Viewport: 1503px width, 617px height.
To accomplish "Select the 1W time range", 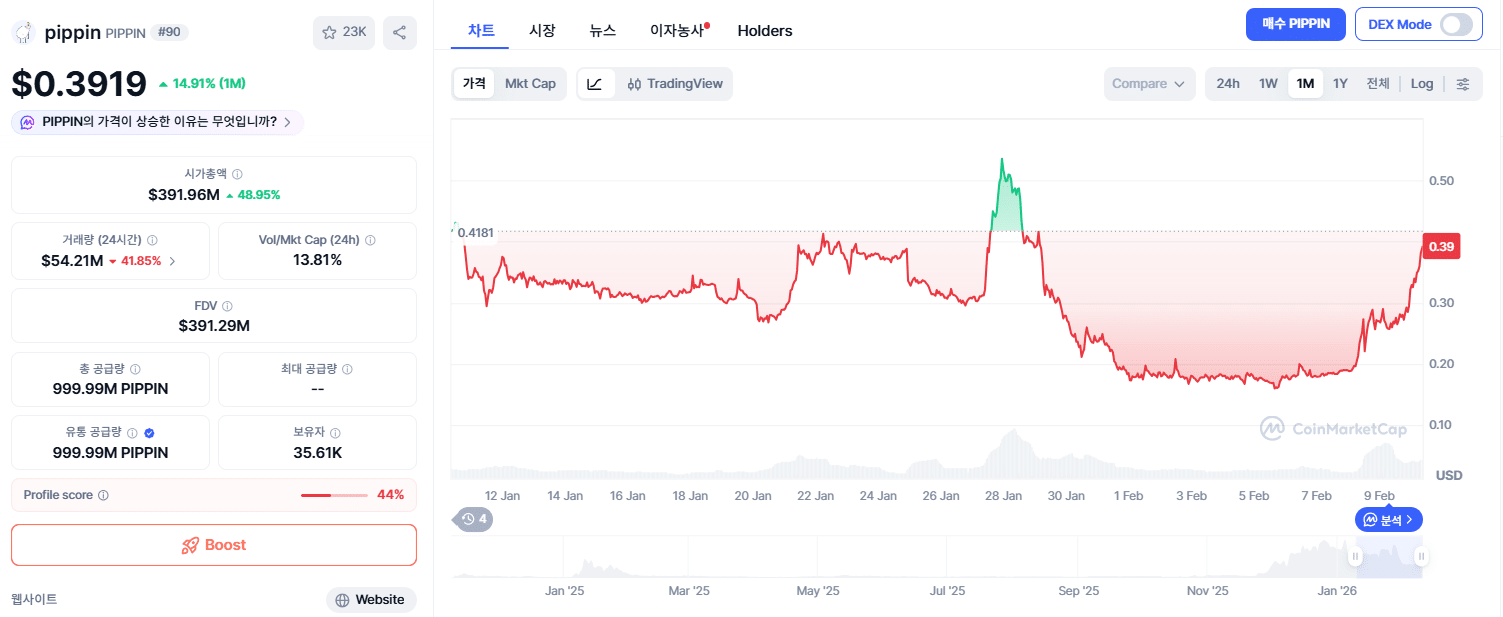I will (1268, 84).
